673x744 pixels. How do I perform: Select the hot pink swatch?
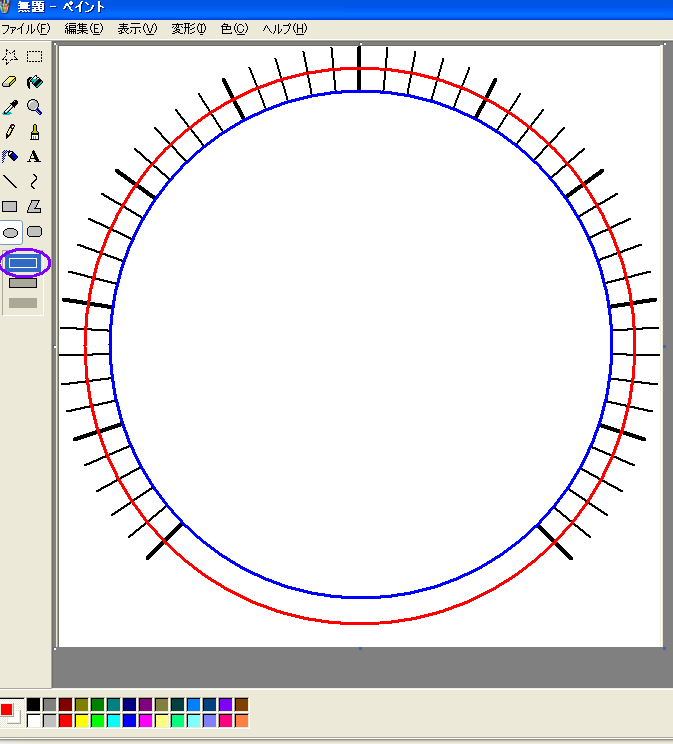(225, 721)
